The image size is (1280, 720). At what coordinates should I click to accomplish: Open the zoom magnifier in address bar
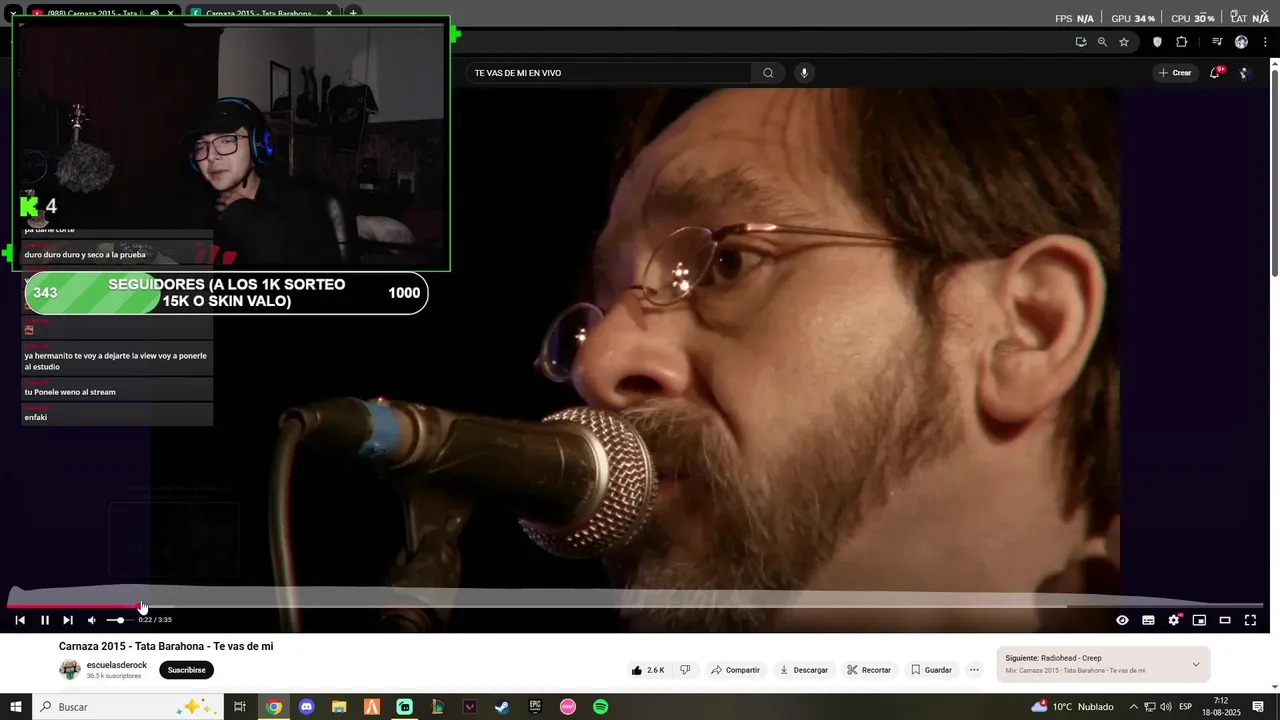pos(1102,42)
